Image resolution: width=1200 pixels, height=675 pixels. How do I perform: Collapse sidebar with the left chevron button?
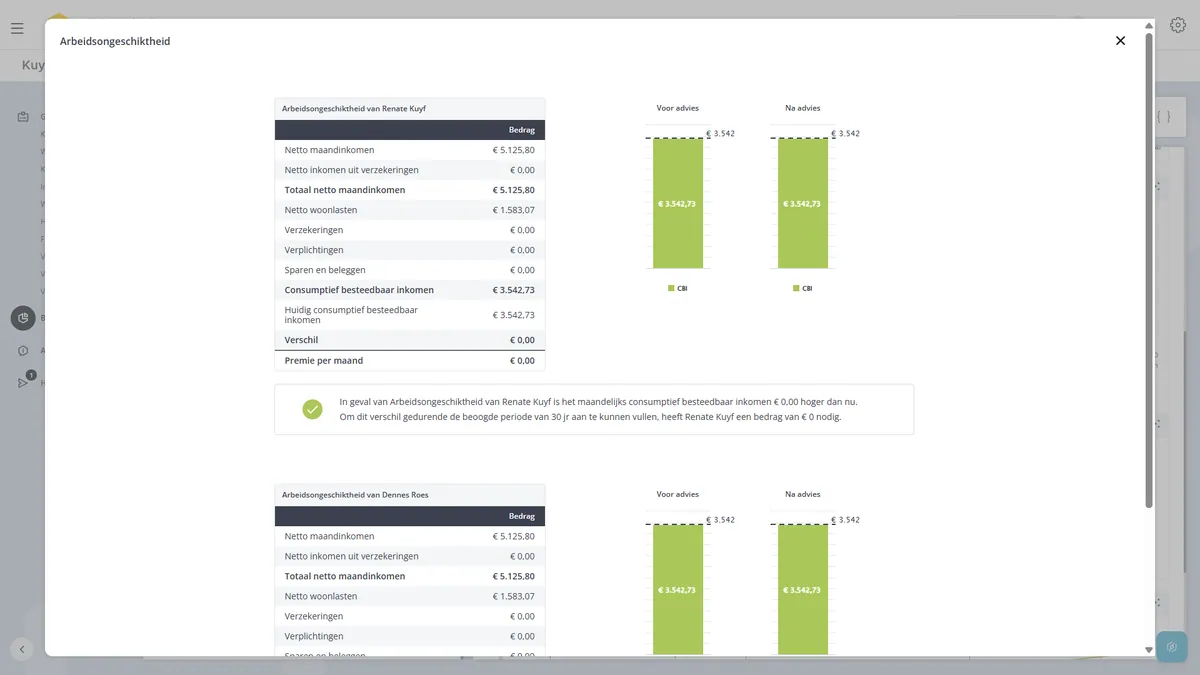(22, 648)
